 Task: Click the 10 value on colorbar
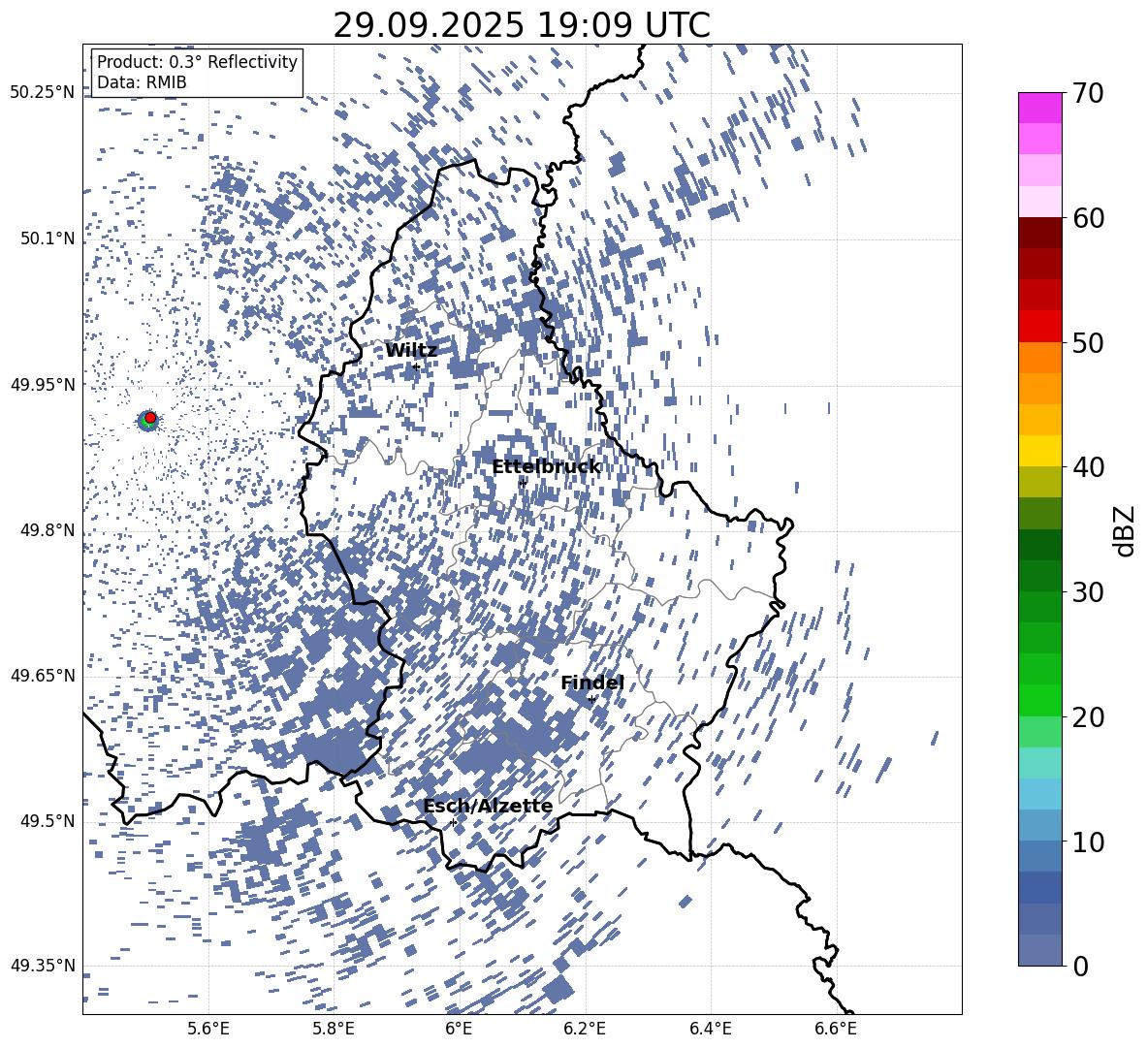click(1088, 842)
